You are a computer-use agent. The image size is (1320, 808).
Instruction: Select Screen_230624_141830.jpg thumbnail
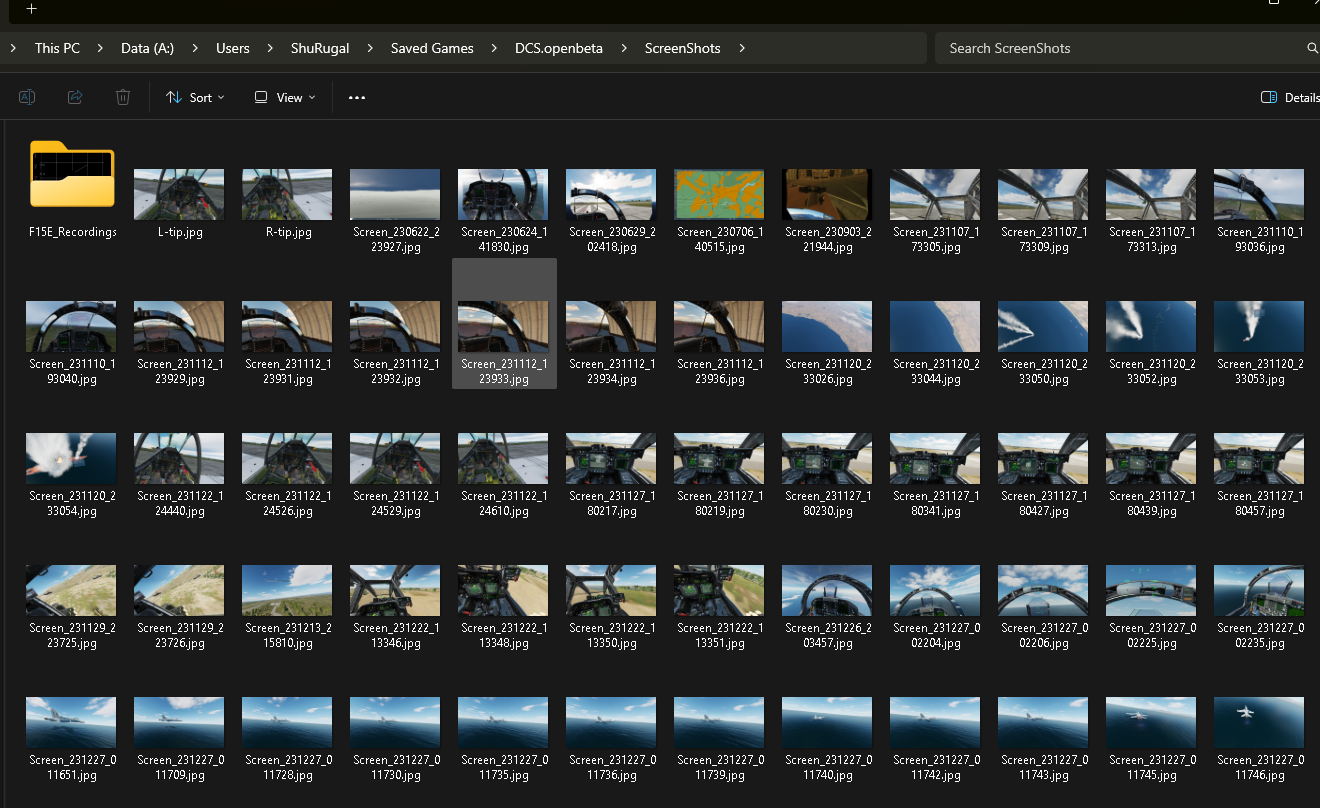tap(503, 194)
